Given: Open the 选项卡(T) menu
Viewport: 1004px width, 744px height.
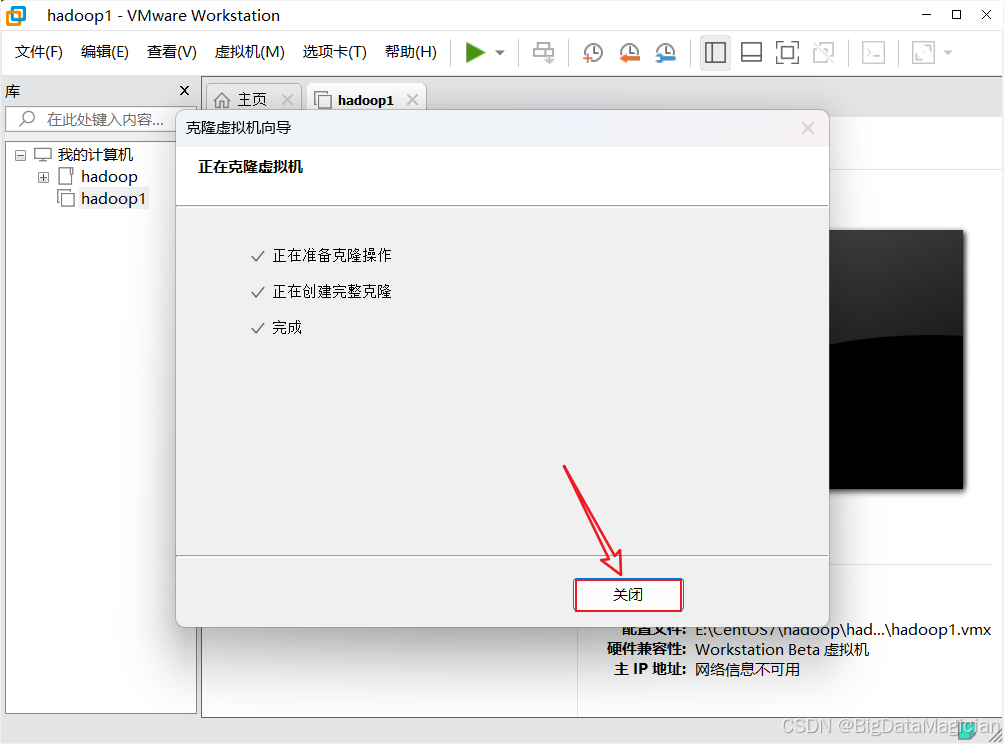Looking at the screenshot, I should point(334,52).
